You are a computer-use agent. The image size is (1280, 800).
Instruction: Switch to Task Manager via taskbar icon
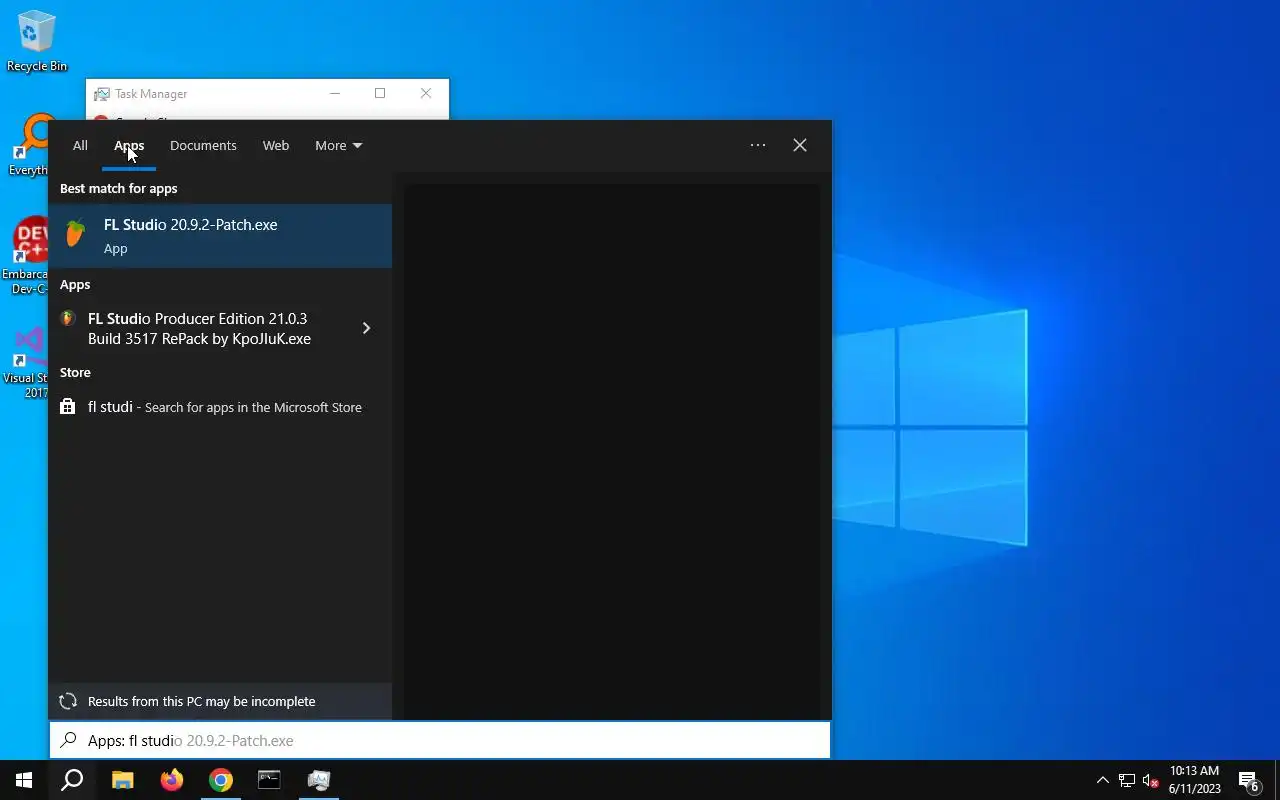(319, 780)
